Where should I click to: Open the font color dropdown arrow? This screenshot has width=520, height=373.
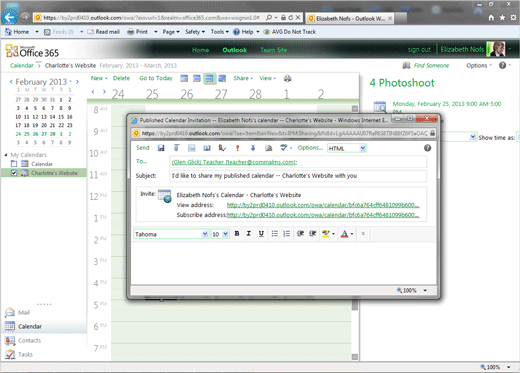click(352, 234)
